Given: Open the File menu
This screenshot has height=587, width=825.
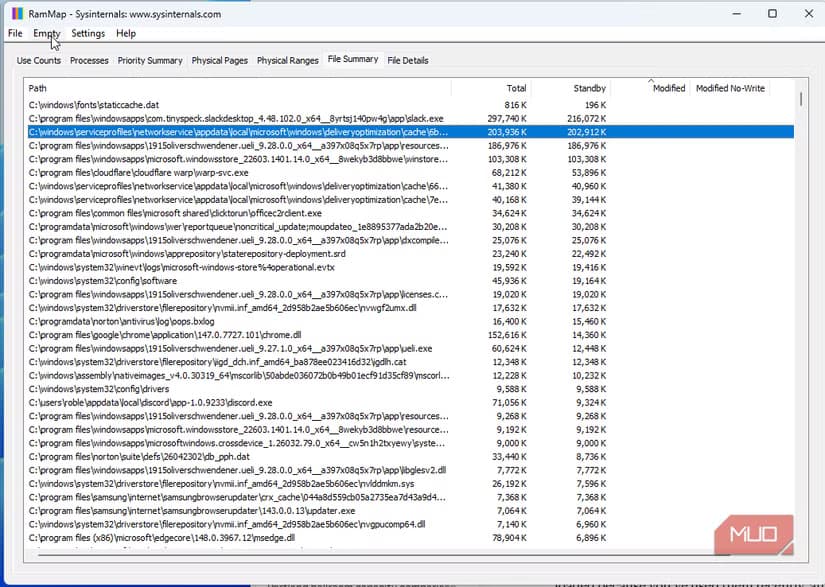Looking at the screenshot, I should 15,33.
